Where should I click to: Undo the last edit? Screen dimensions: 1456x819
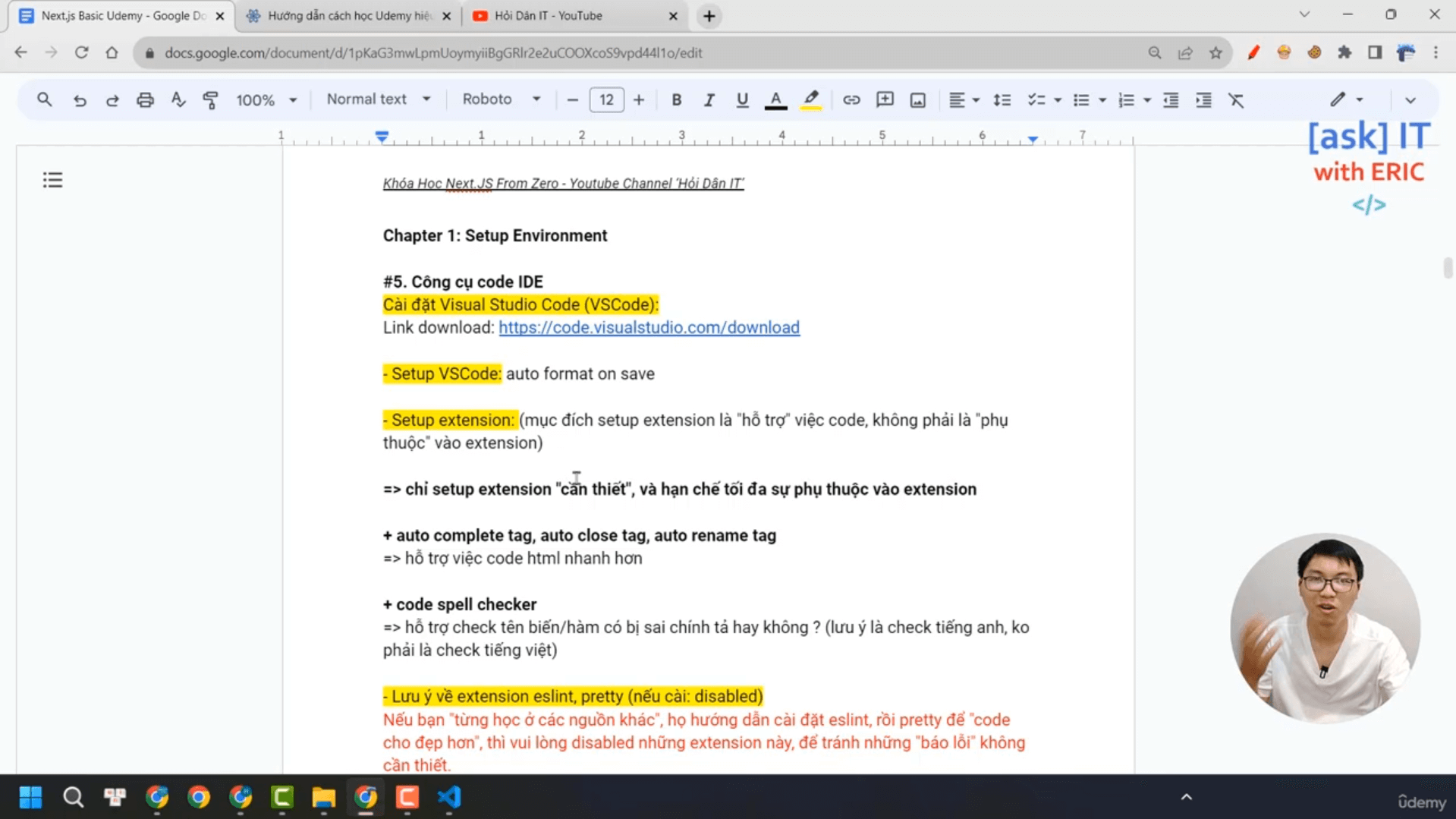[x=79, y=99]
